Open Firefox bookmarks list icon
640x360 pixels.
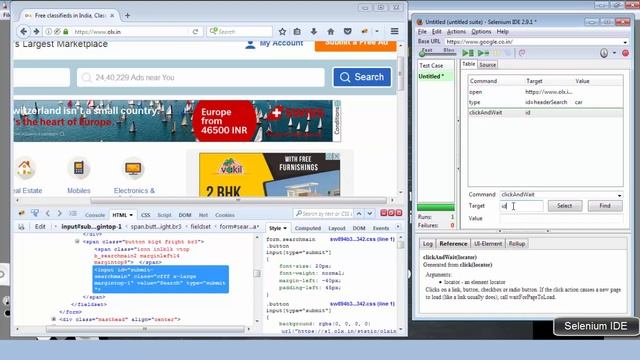[297, 31]
